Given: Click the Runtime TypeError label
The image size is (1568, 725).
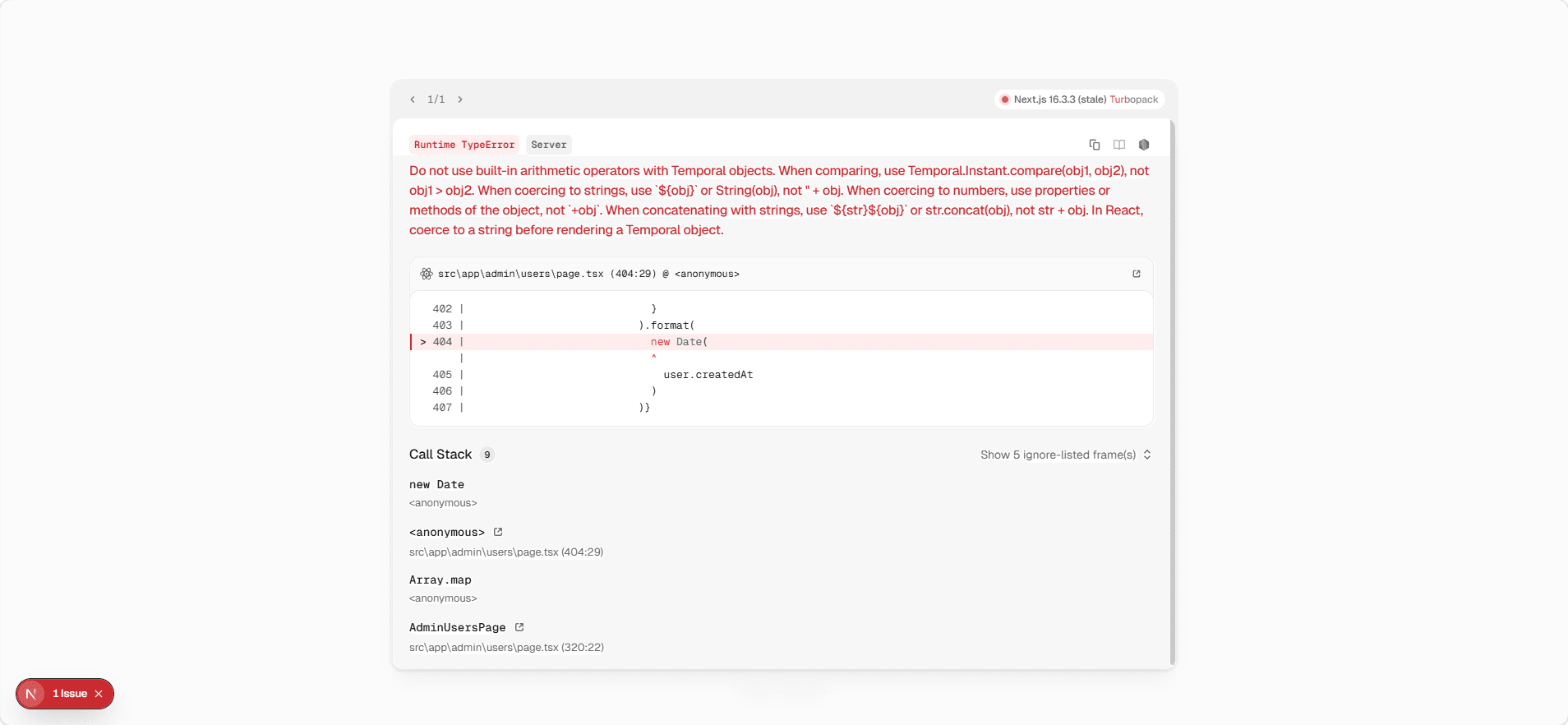Looking at the screenshot, I should pyautogui.click(x=464, y=145).
